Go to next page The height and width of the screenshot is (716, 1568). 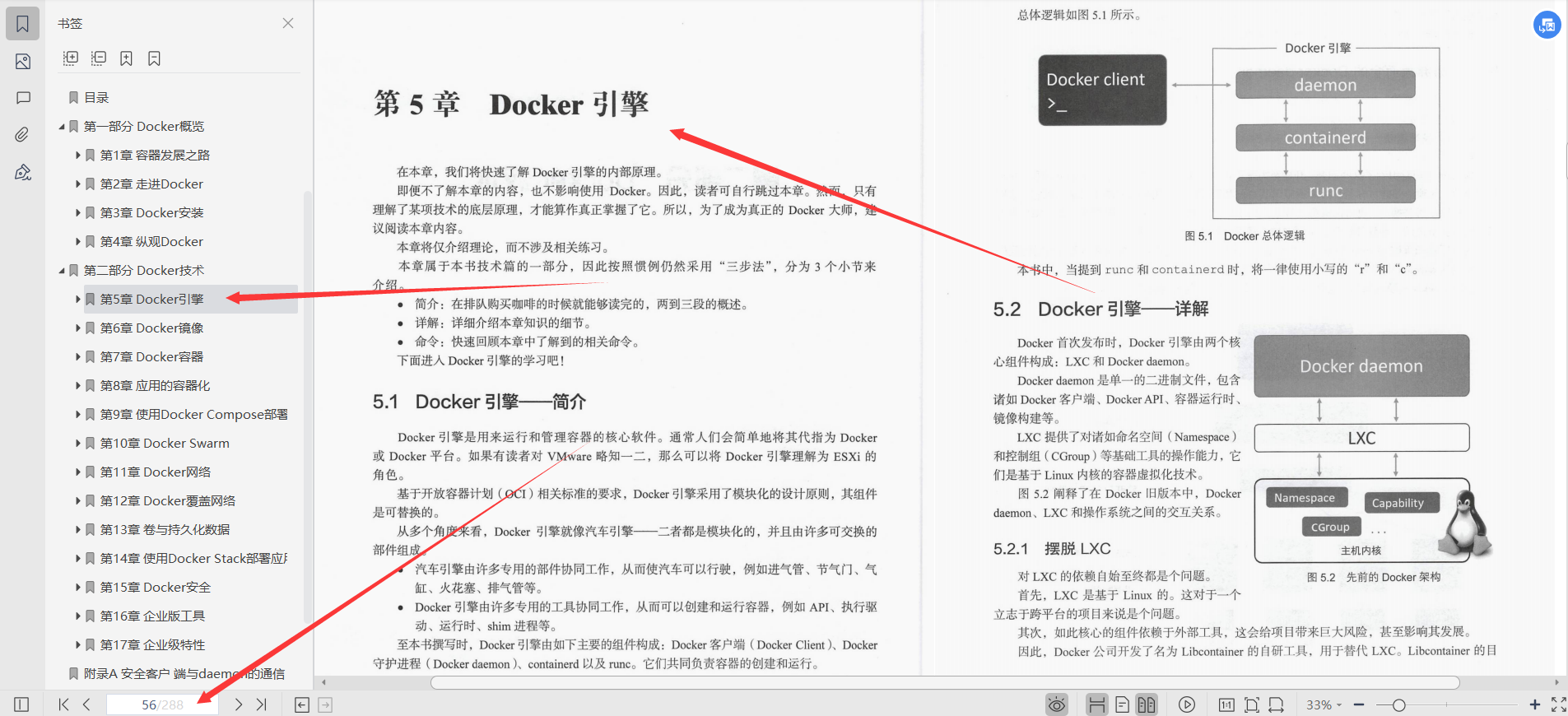click(x=239, y=704)
